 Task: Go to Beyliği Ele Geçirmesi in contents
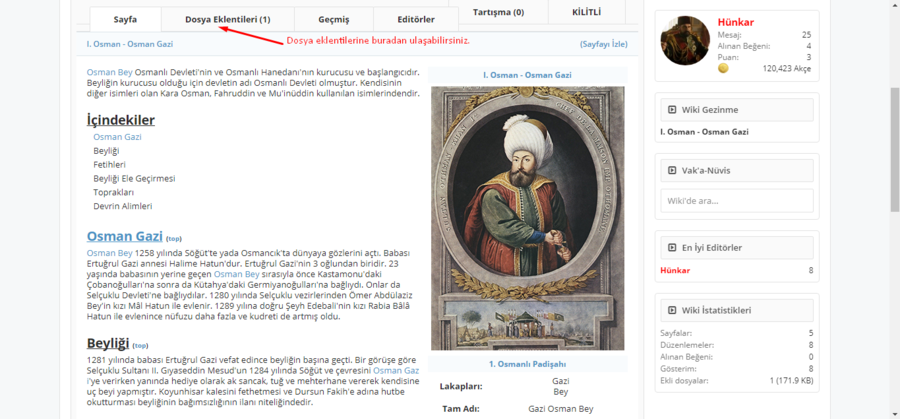[x=134, y=179]
